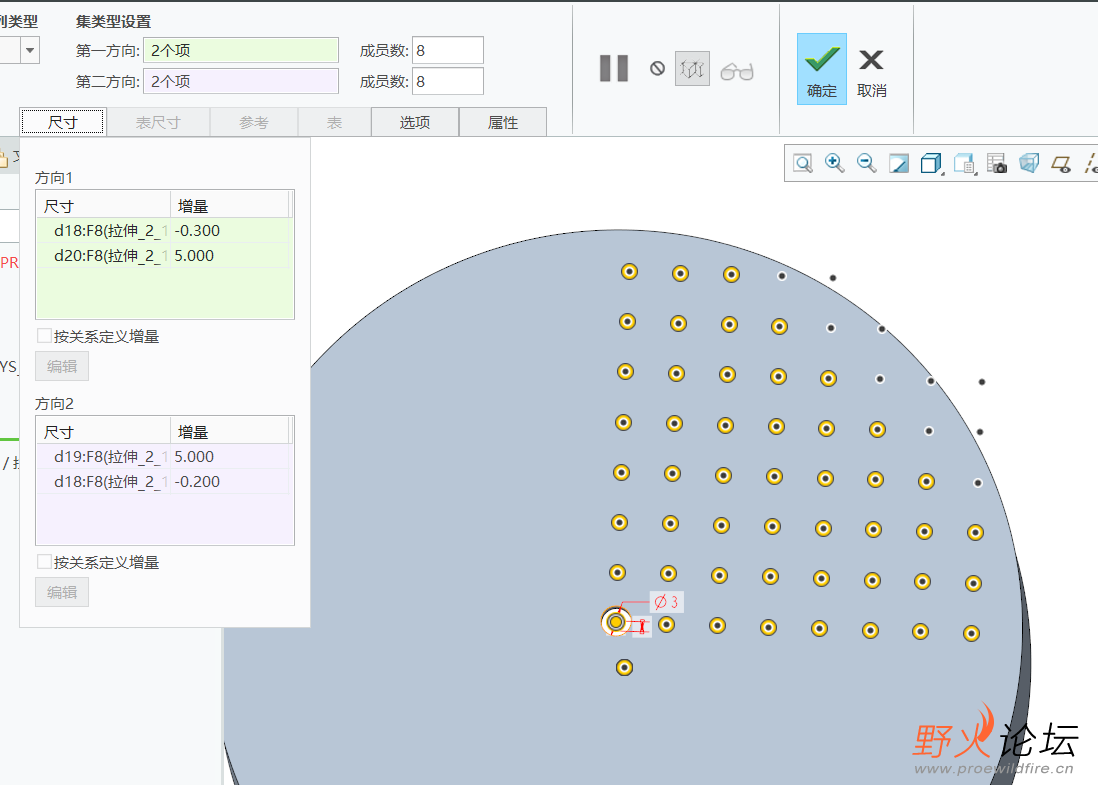
Task: Open the View Manager camera icon
Action: 996,164
